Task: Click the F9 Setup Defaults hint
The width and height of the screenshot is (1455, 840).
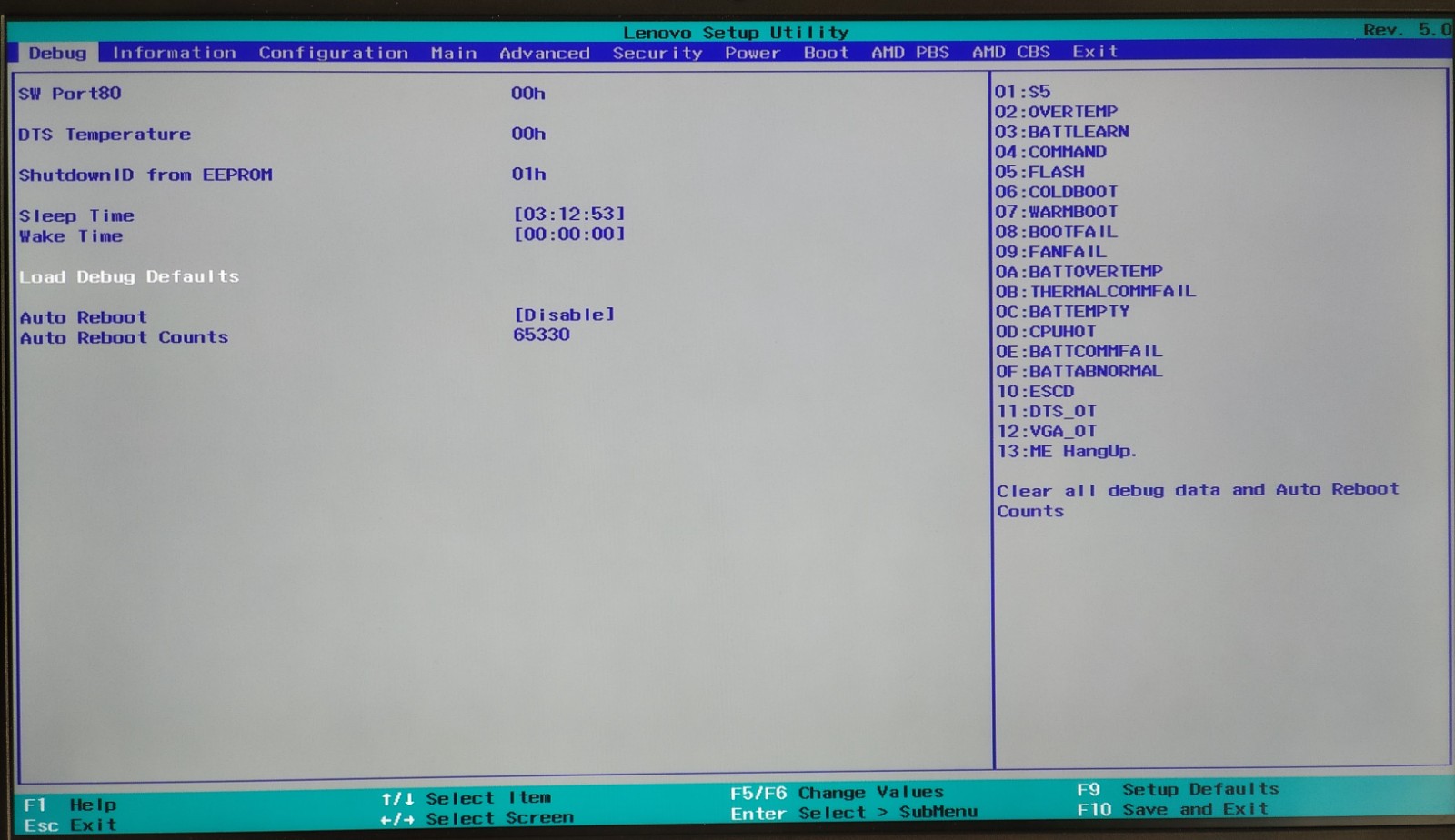Action: pos(1178,789)
